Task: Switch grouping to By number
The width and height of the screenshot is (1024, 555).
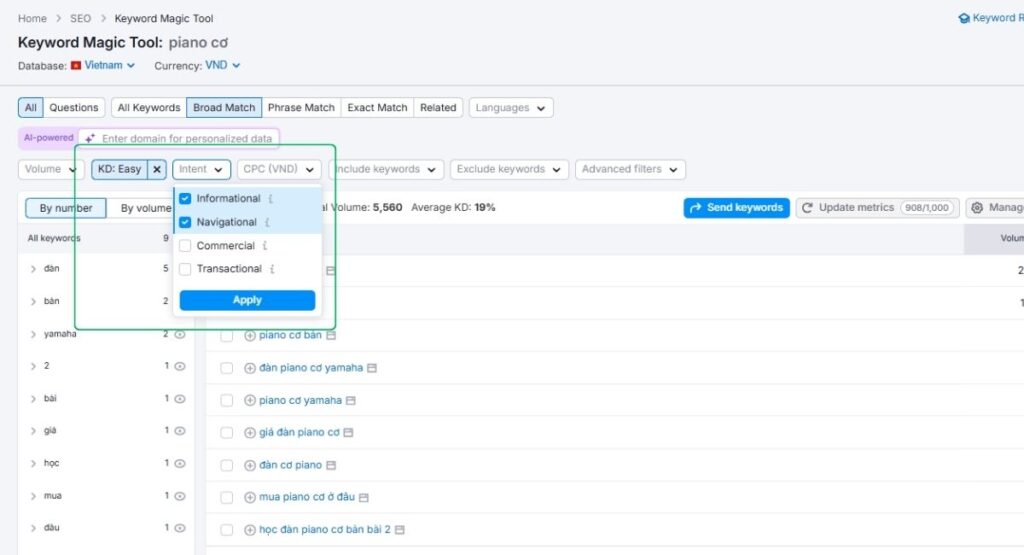Action: (66, 208)
